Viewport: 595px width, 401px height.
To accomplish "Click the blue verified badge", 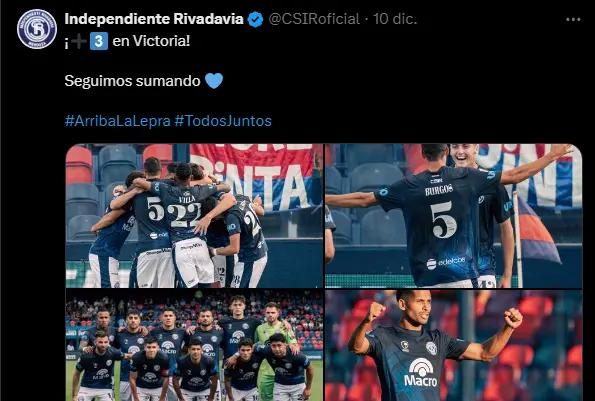I will (x=255, y=19).
